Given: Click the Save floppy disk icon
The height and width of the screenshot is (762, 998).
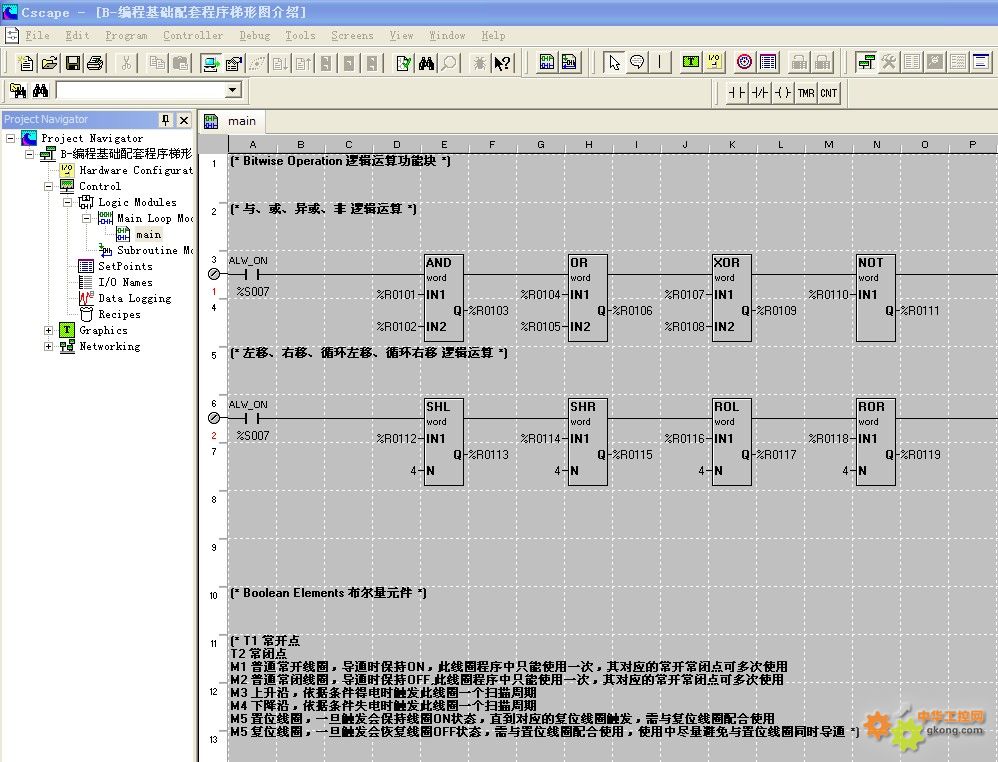Looking at the screenshot, I should (x=73, y=63).
